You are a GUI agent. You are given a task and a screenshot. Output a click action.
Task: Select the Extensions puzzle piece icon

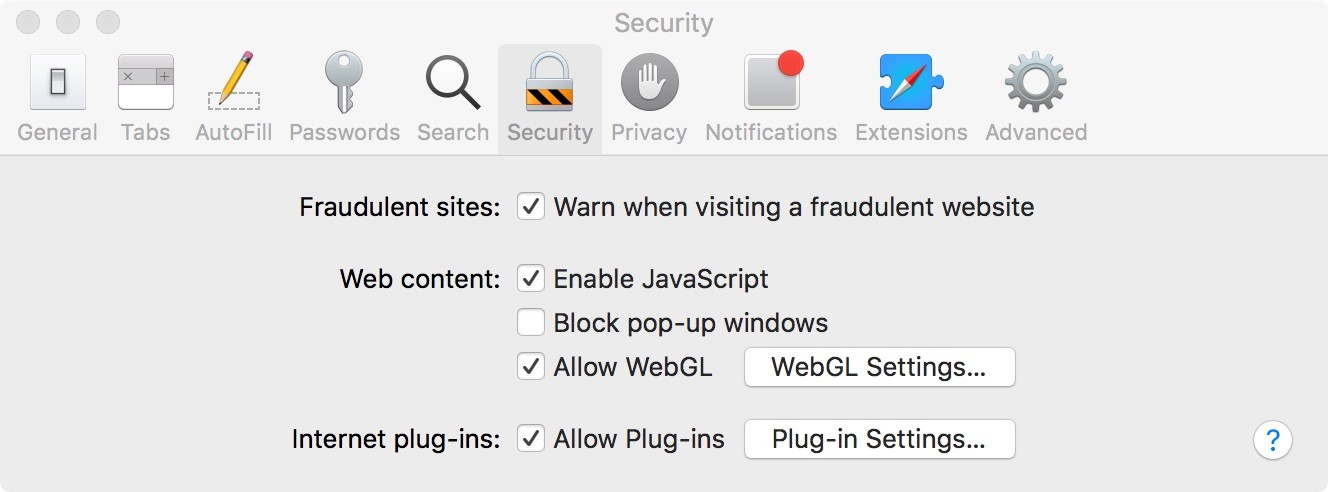click(x=911, y=83)
